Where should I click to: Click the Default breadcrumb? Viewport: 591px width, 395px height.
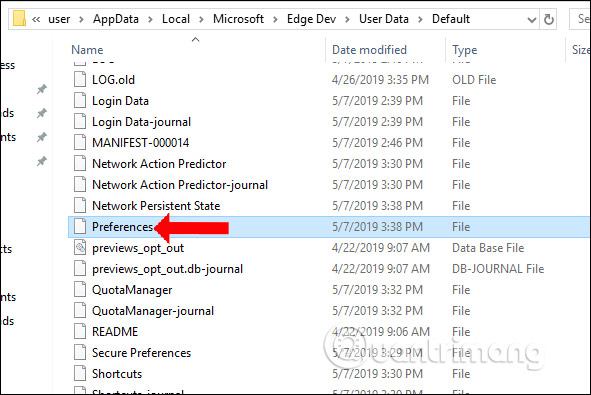point(451,19)
